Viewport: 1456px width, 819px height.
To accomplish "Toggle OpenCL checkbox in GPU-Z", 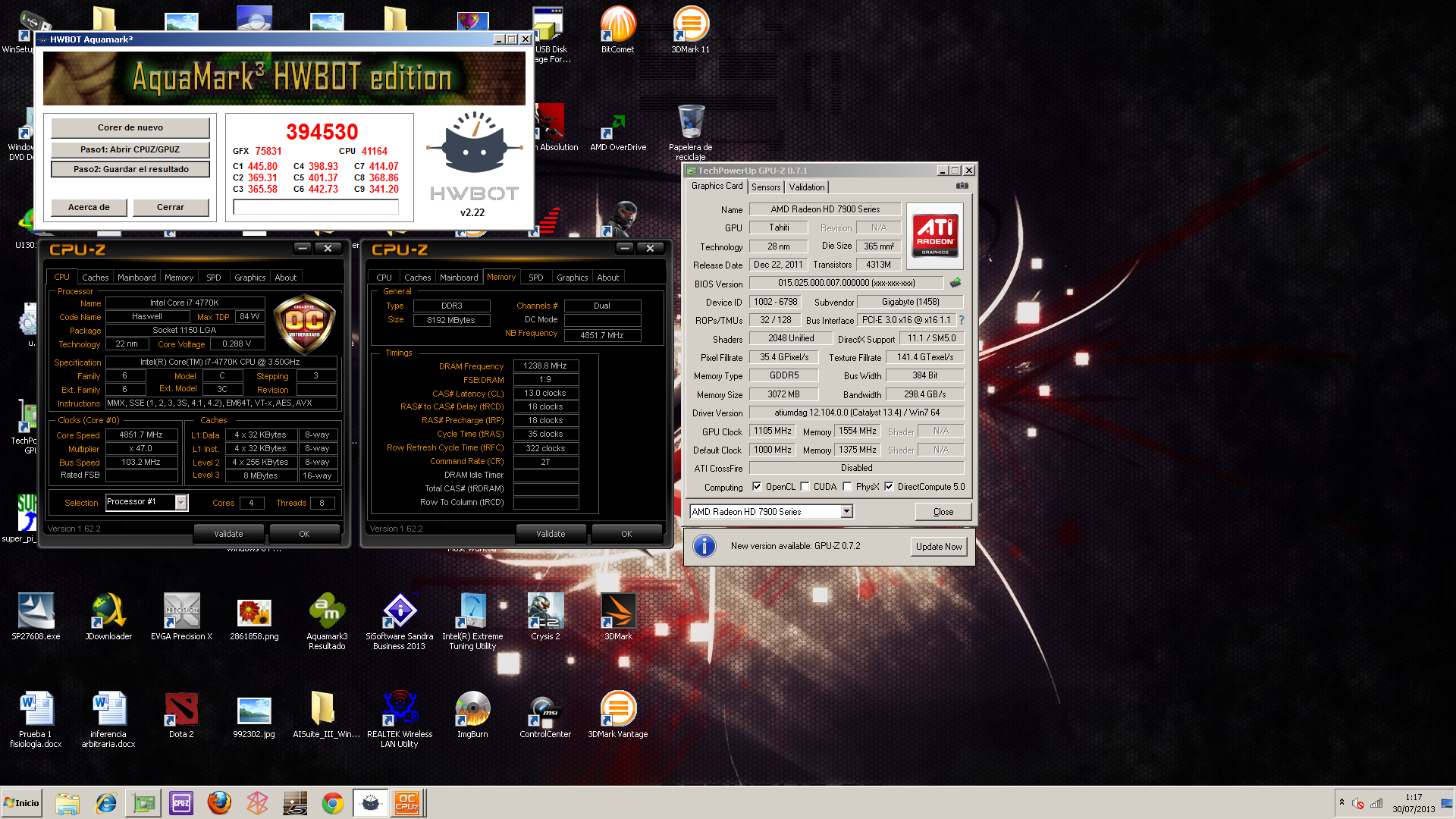I will (757, 487).
